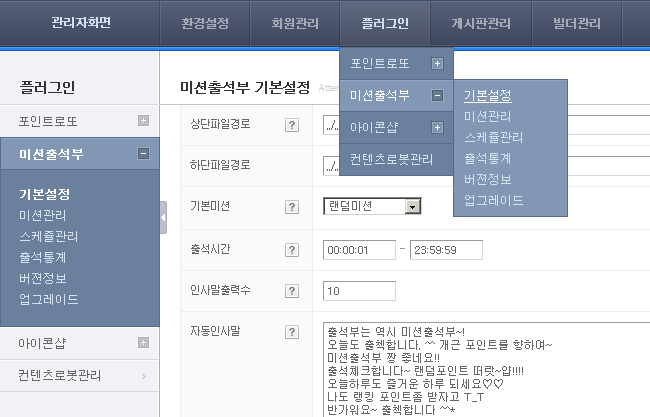
Task: Click help icon next to 하단파일경로
Action: click(292, 166)
